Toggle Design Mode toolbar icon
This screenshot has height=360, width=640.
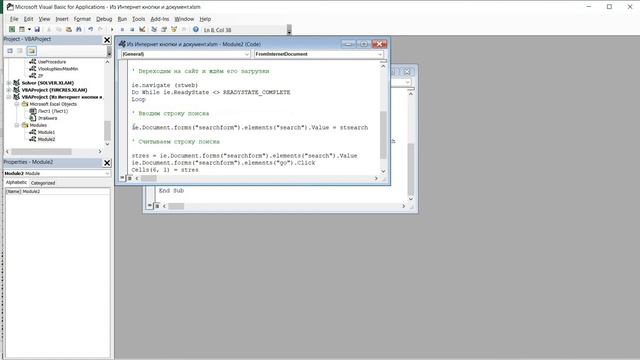pyautogui.click(x=142, y=29)
